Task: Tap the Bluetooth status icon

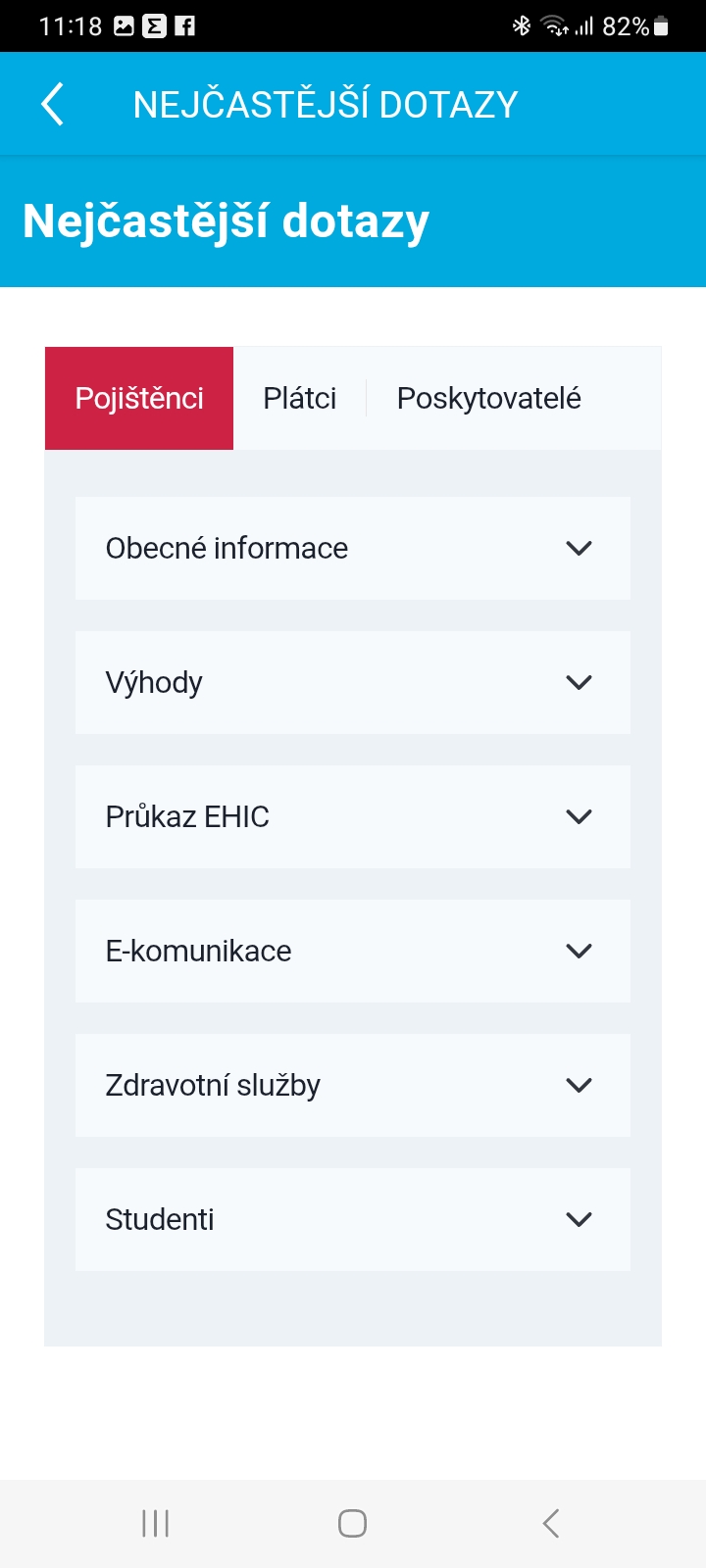Action: 523,24
